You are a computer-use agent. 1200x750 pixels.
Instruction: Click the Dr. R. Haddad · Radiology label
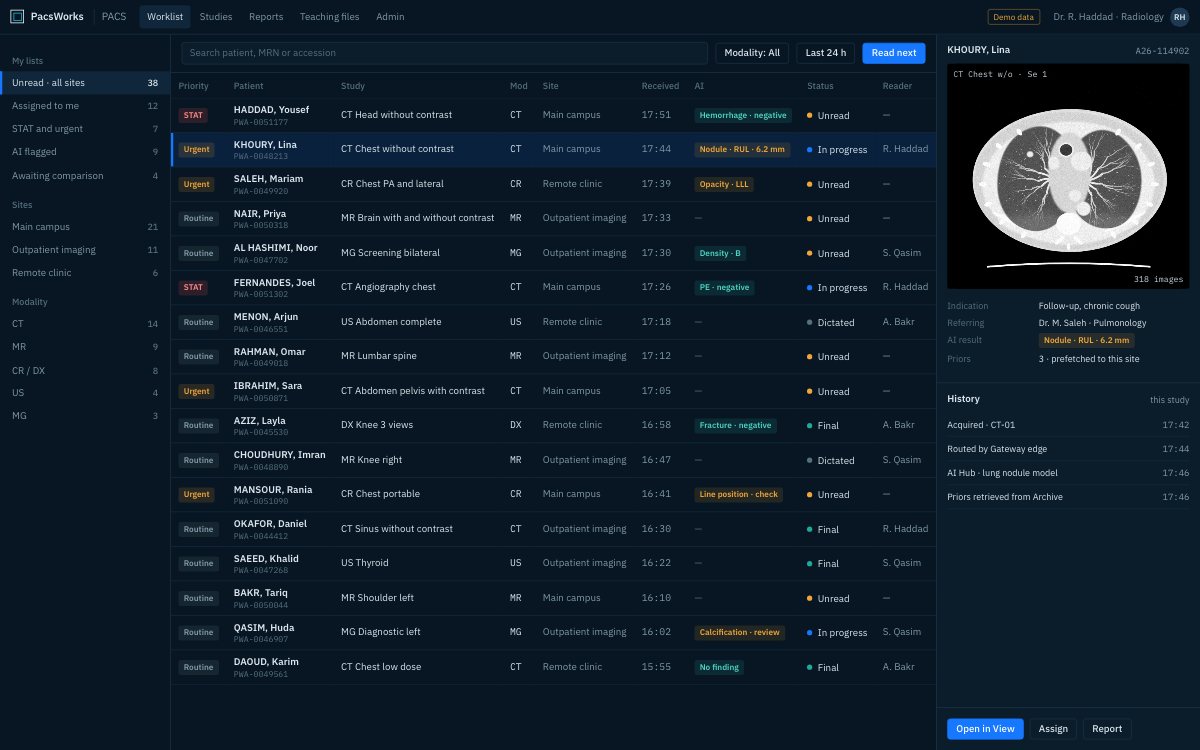tap(1108, 17)
